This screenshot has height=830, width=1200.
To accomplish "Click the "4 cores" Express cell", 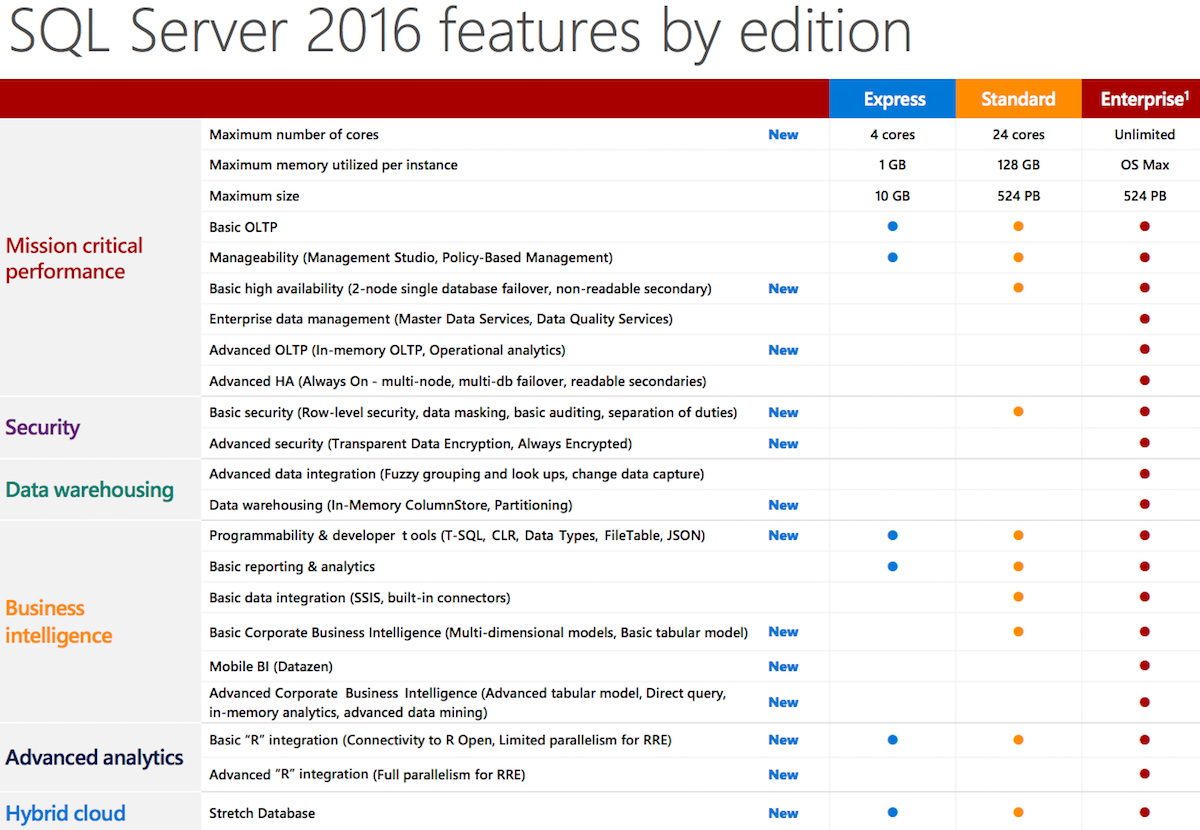I will (893, 134).
